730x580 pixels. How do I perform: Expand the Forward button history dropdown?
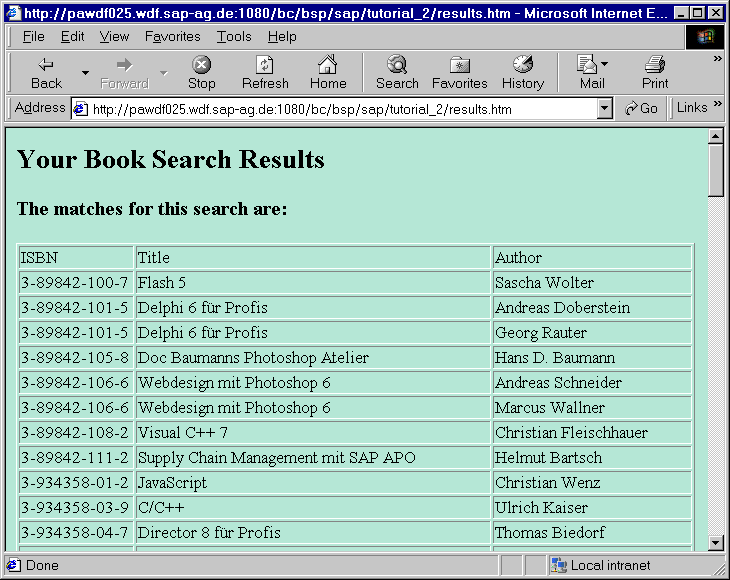pyautogui.click(x=164, y=73)
